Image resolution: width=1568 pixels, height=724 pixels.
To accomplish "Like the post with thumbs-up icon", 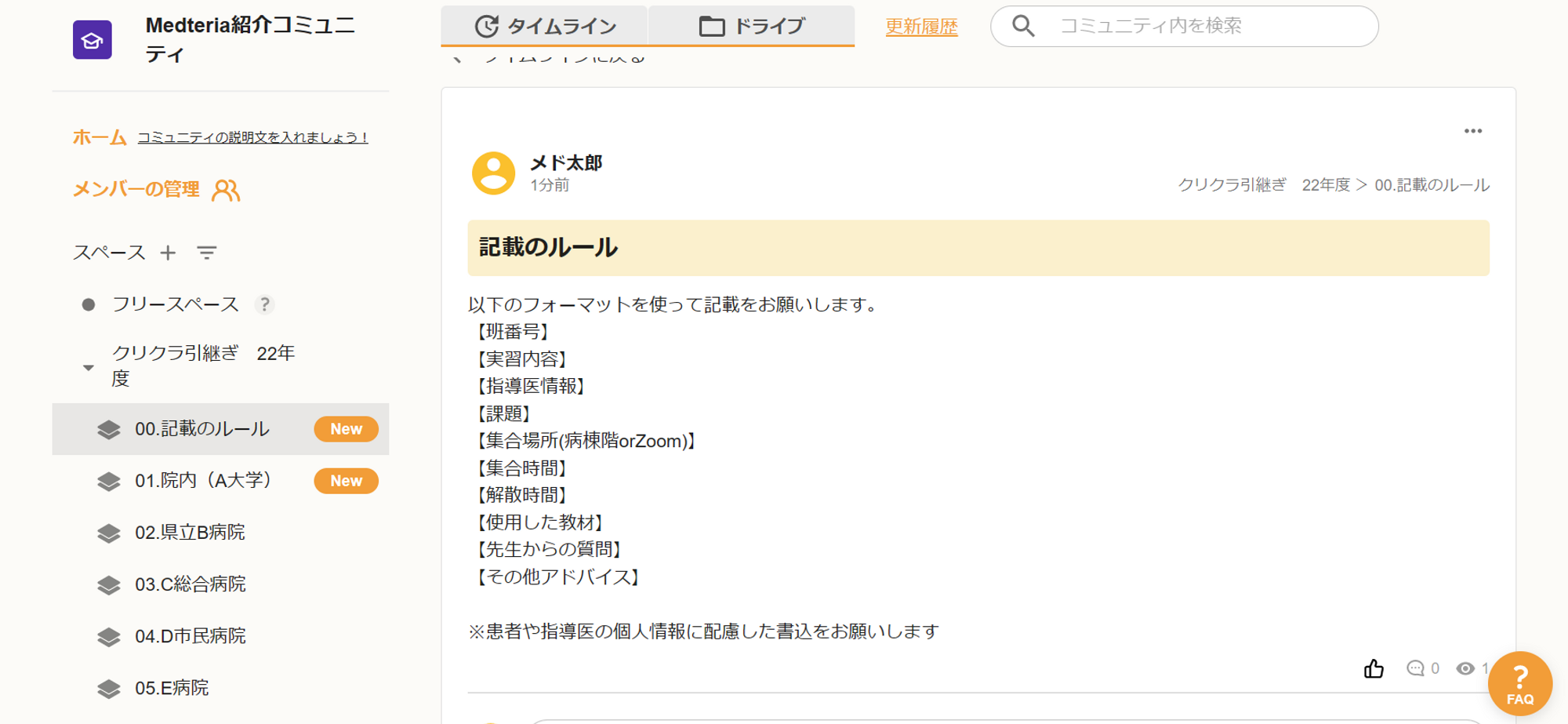I will click(1374, 668).
